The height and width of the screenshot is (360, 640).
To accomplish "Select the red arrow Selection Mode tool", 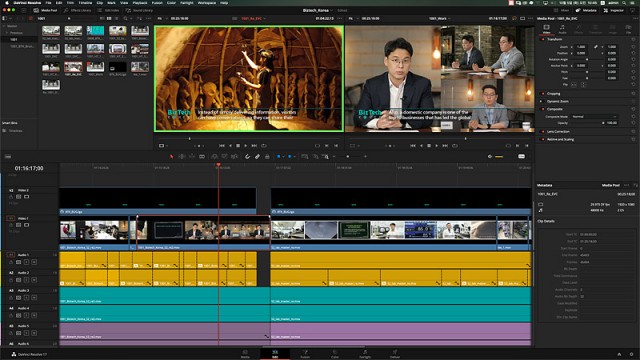I will [x=171, y=156].
